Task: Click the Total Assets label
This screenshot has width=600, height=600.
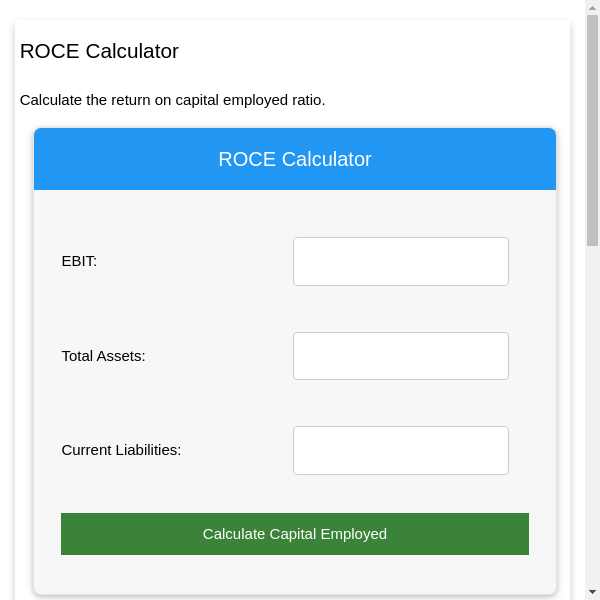Action: click(x=103, y=356)
